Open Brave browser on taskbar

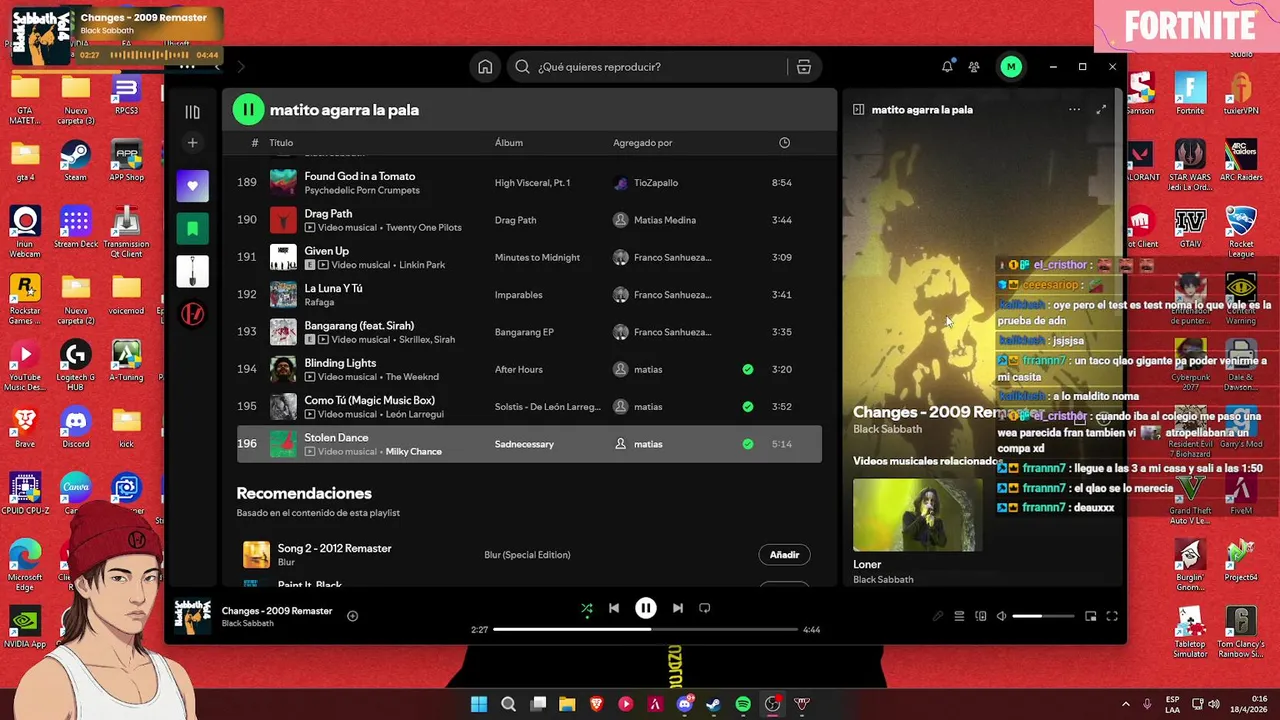[x=597, y=704]
